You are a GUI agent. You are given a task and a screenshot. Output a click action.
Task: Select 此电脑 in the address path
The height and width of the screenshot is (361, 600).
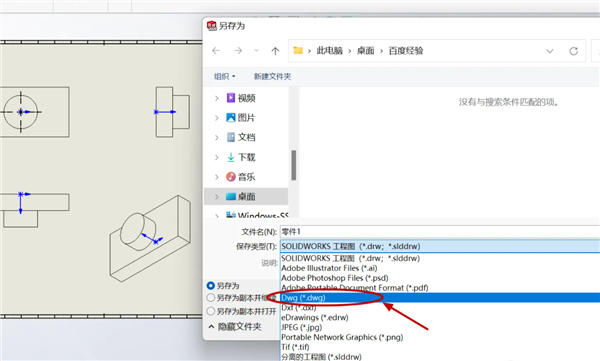point(329,51)
